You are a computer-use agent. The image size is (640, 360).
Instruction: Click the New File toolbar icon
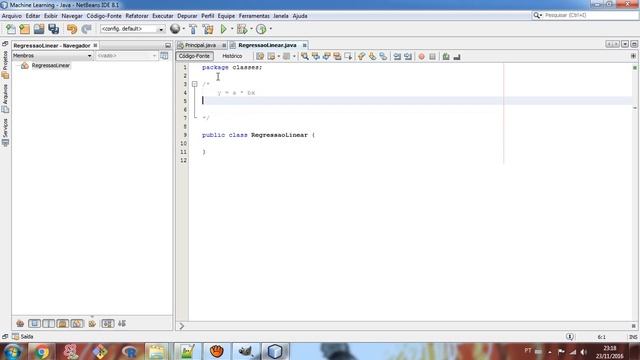coord(11,29)
